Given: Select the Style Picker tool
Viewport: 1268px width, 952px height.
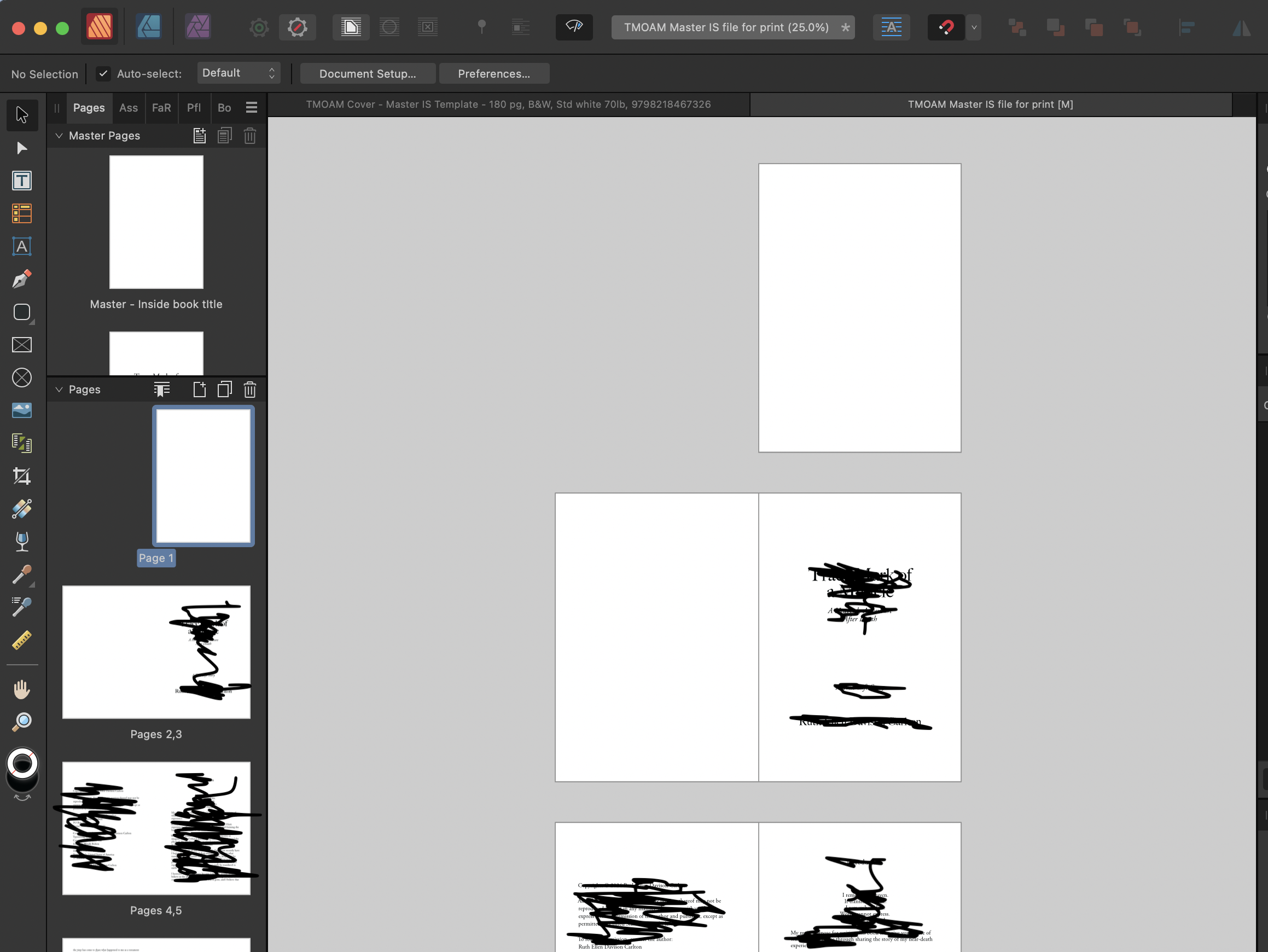Looking at the screenshot, I should click(x=22, y=607).
